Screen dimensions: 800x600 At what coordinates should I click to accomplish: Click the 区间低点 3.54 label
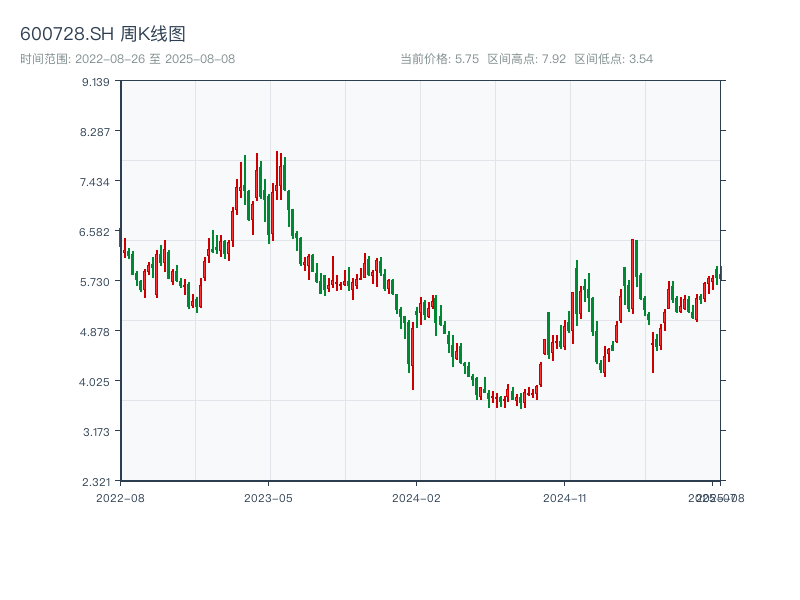tap(613, 59)
